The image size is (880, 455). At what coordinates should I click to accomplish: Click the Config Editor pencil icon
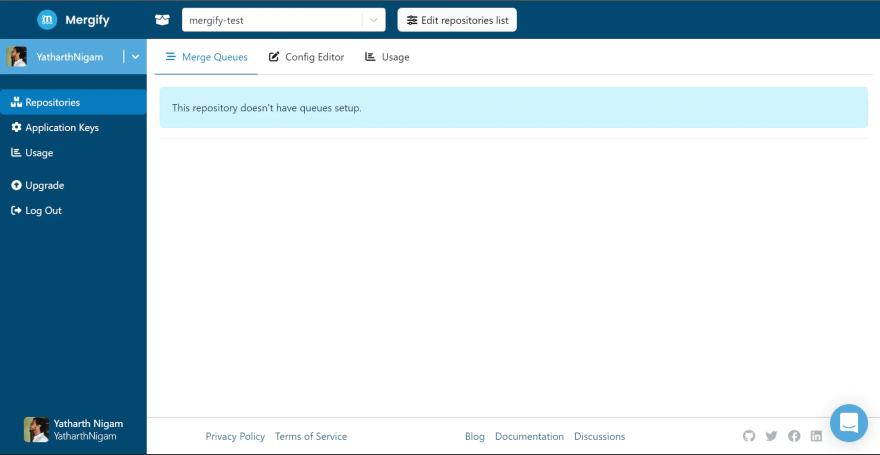coord(274,57)
